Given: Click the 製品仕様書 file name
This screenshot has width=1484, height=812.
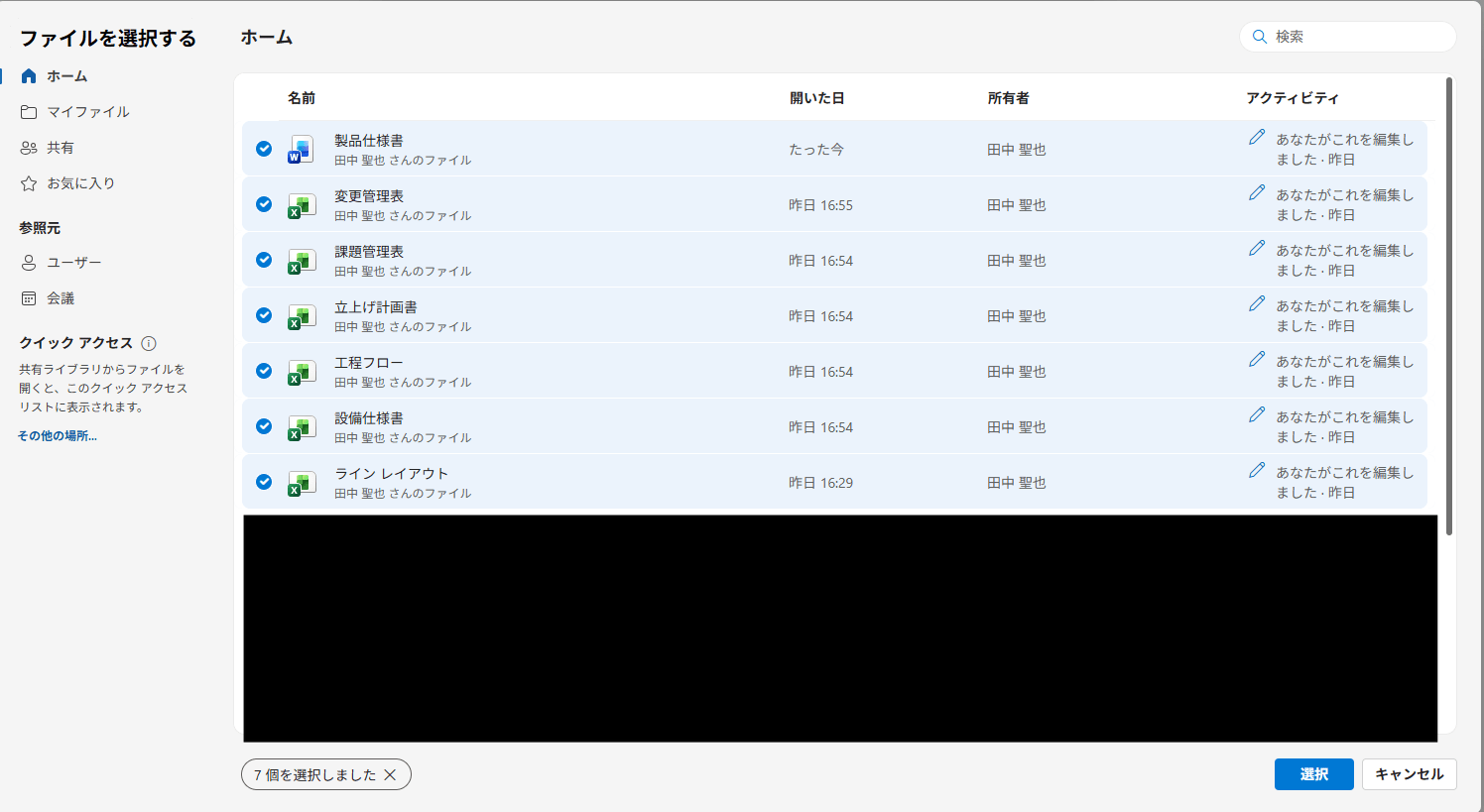Looking at the screenshot, I should [x=369, y=141].
